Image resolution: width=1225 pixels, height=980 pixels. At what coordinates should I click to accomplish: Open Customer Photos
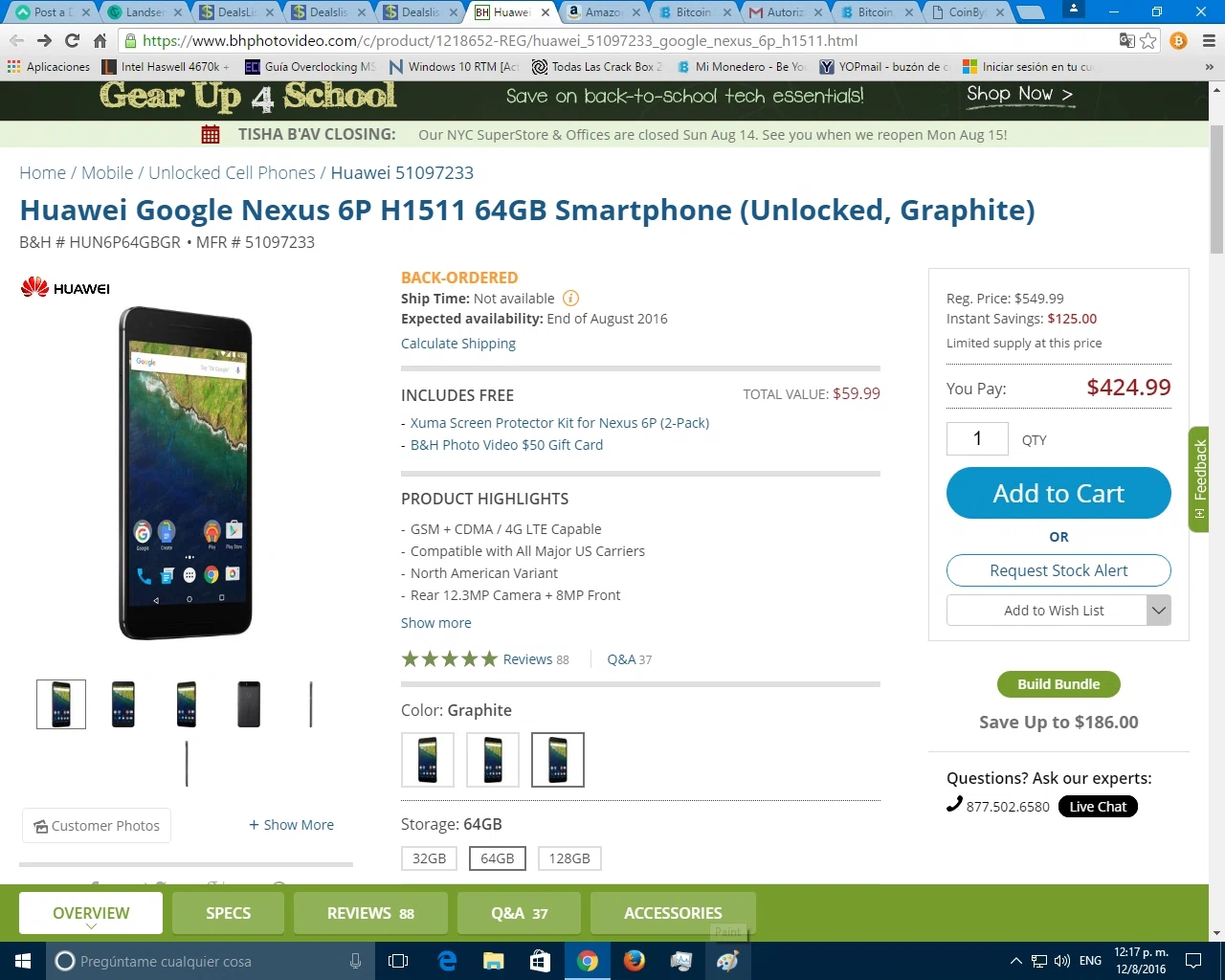97,826
